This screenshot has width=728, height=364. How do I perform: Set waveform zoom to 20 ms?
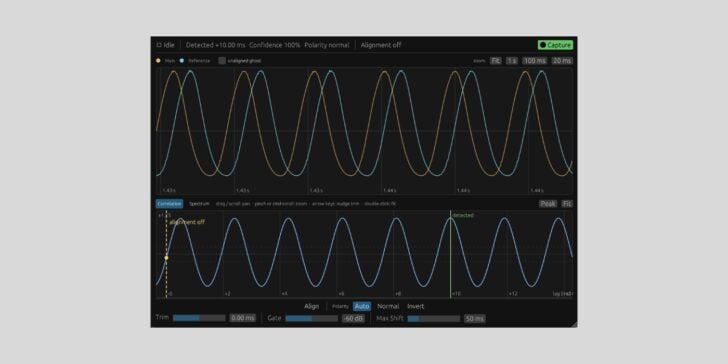(x=562, y=60)
